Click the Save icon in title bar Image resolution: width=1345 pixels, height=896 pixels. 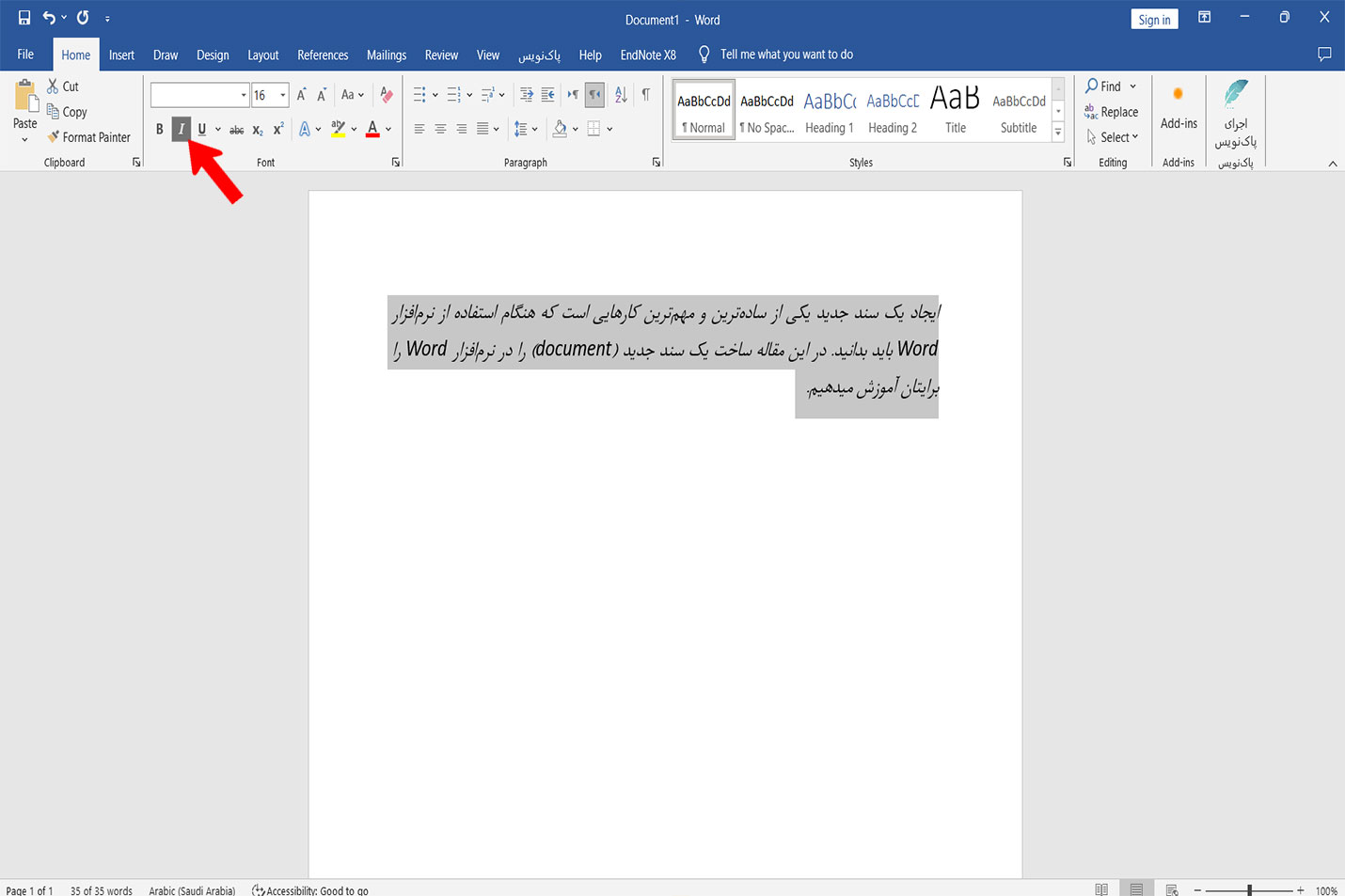point(24,18)
